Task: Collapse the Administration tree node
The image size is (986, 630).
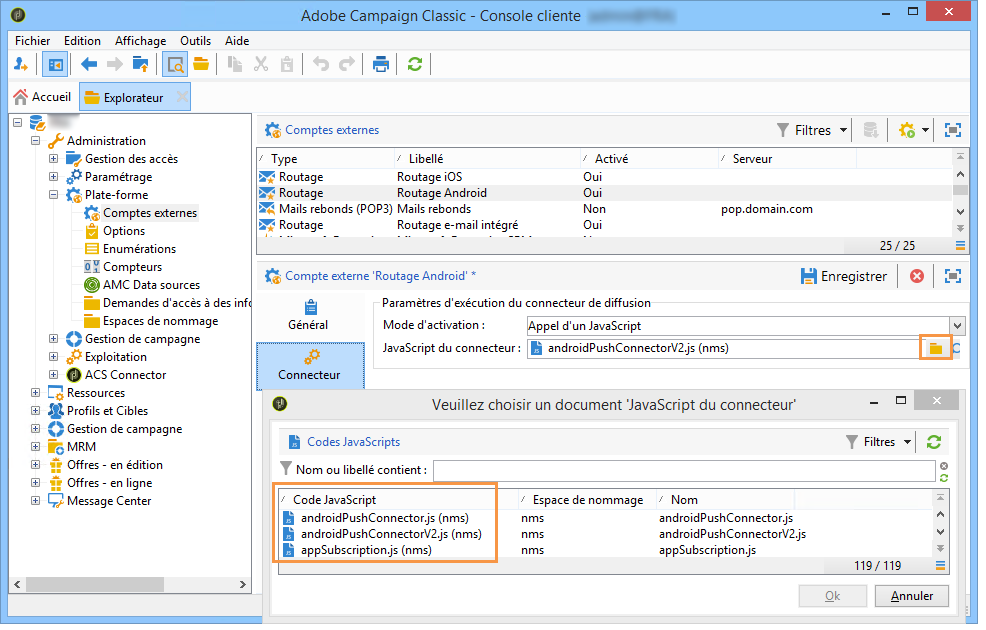Action: pyautogui.click(x=36, y=141)
